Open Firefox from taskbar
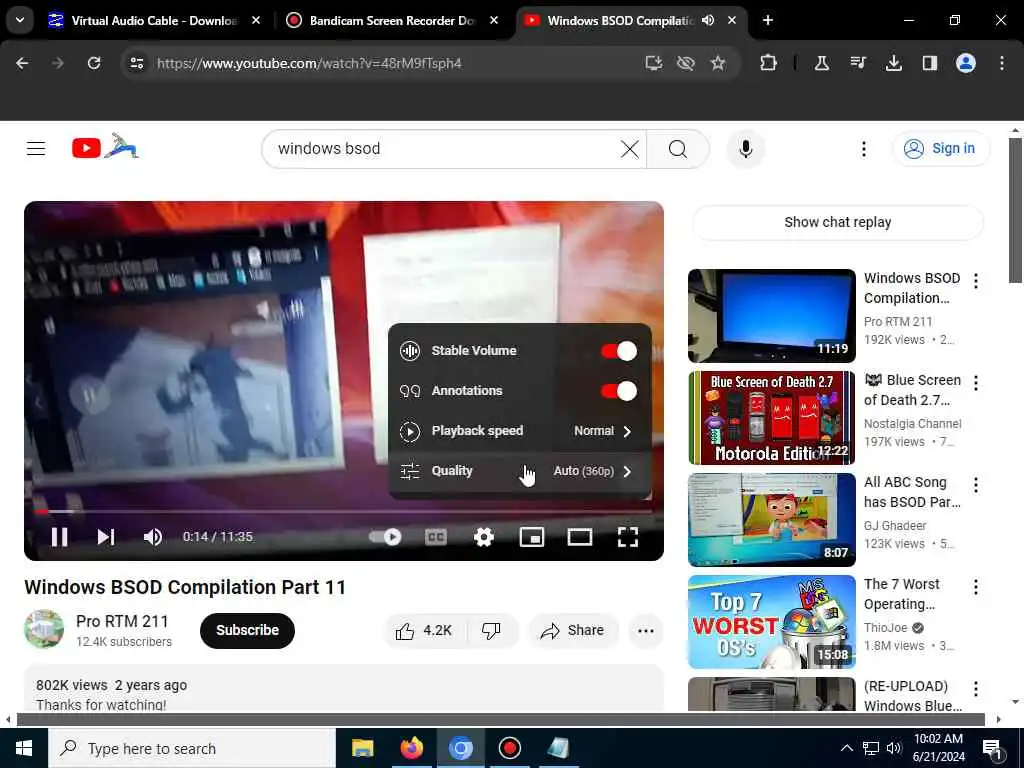Screen dimensions: 1024x768 (411, 748)
